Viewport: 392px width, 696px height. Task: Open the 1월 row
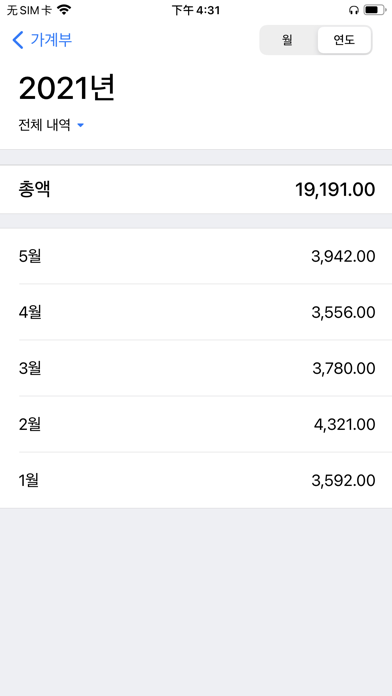(196, 480)
